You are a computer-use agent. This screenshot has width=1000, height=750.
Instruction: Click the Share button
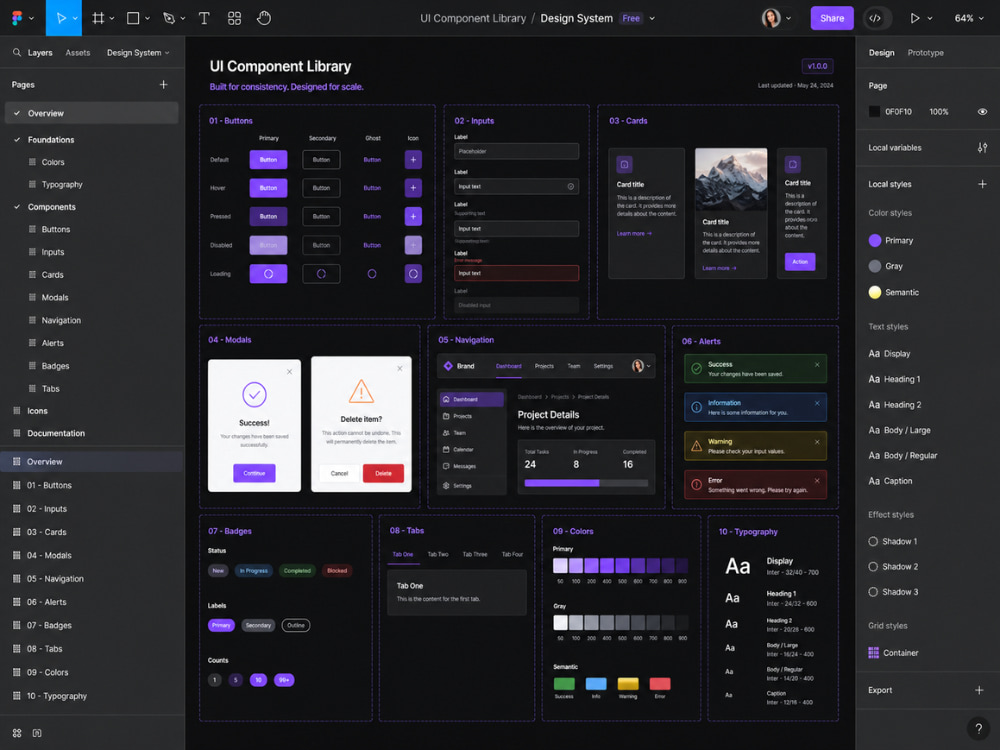coord(832,18)
